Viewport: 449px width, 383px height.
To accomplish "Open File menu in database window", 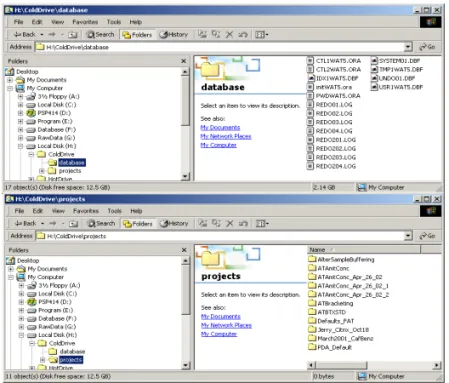I will (18, 22).
